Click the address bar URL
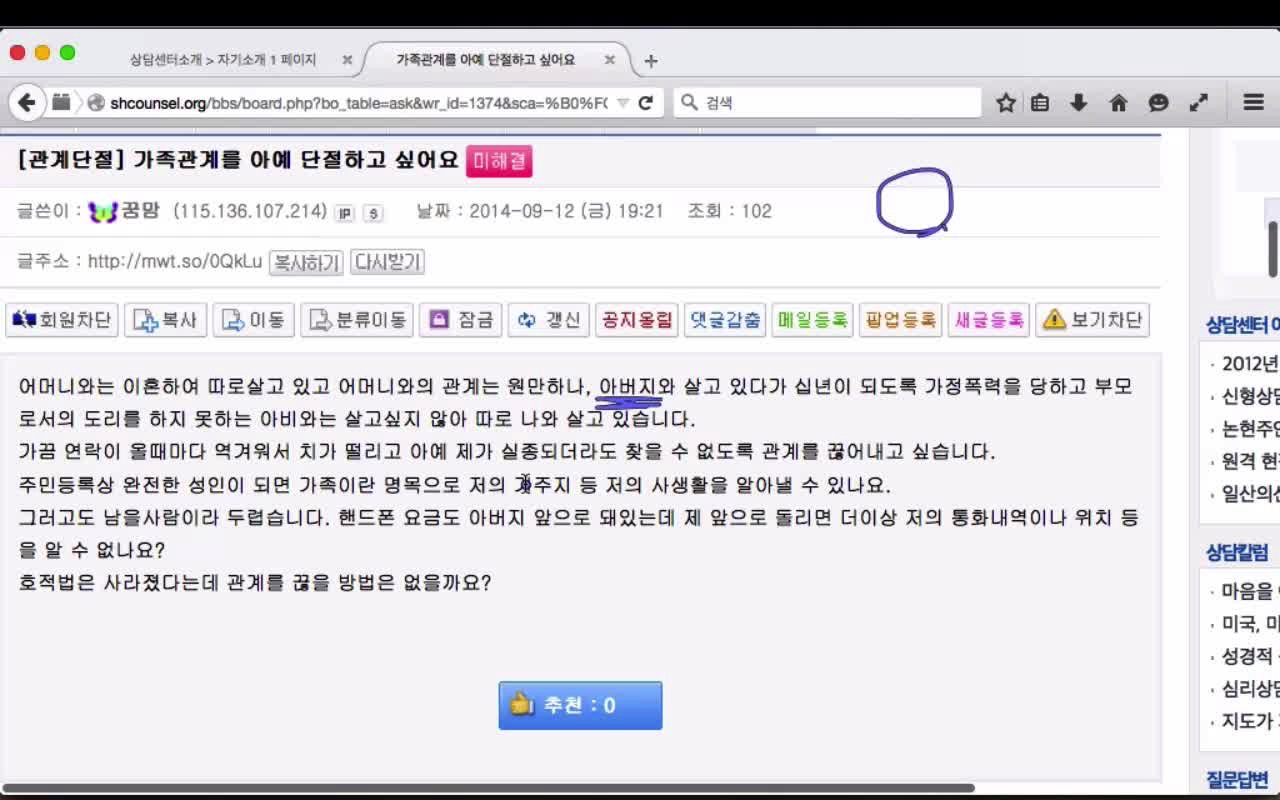This screenshot has width=1280, height=800. 358,102
